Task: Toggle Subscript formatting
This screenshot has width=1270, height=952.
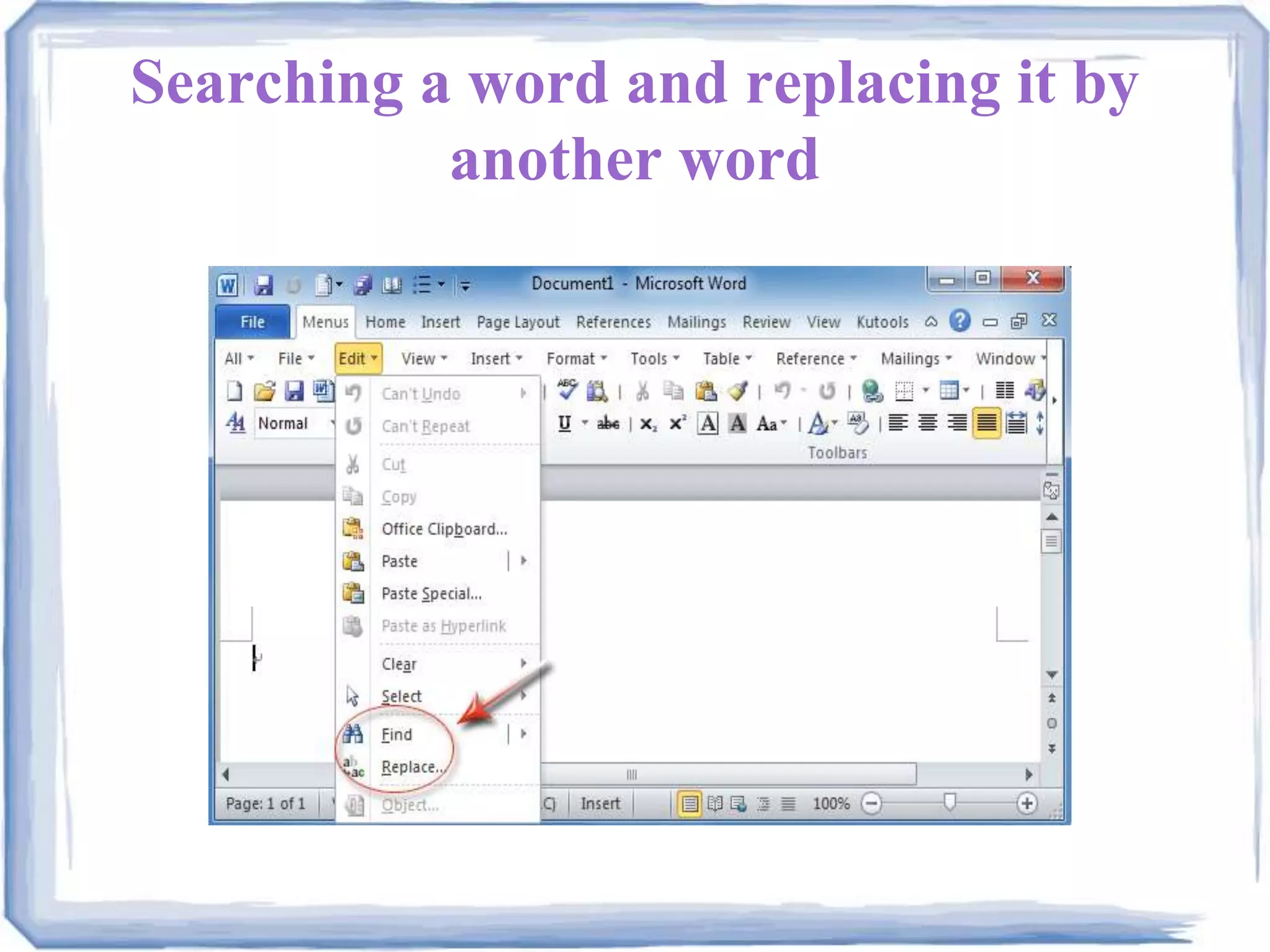Action: click(x=648, y=425)
